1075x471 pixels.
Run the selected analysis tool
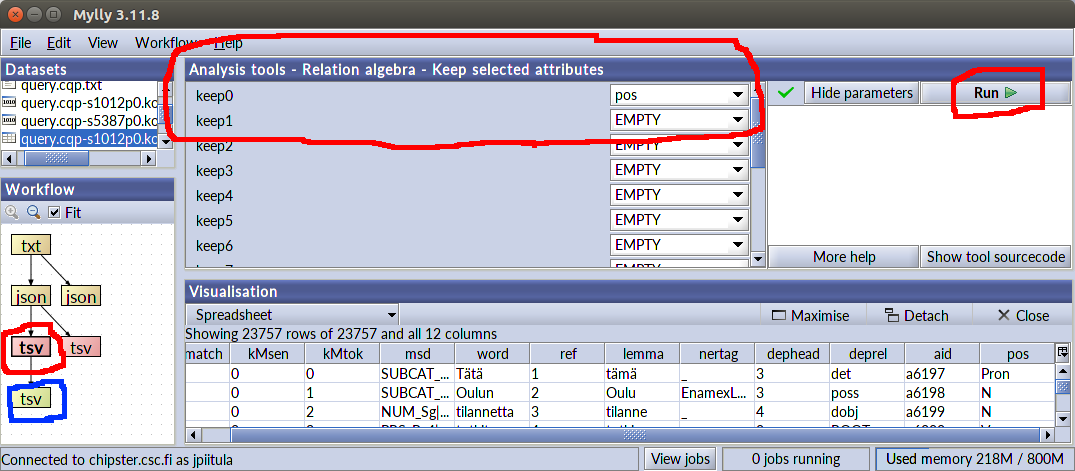point(994,93)
